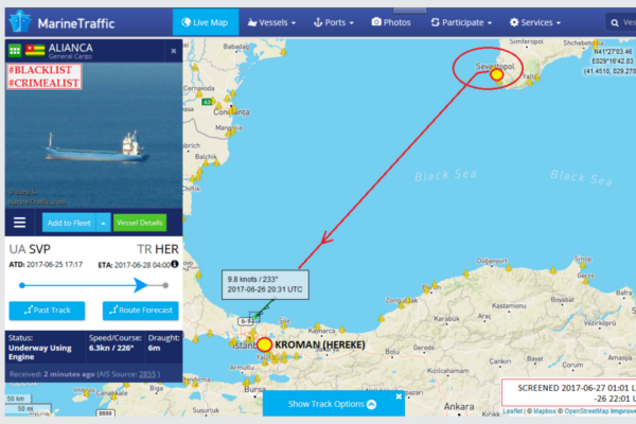
Task: Expand the Add to Fleet dropdown arrow
Action: [103, 223]
